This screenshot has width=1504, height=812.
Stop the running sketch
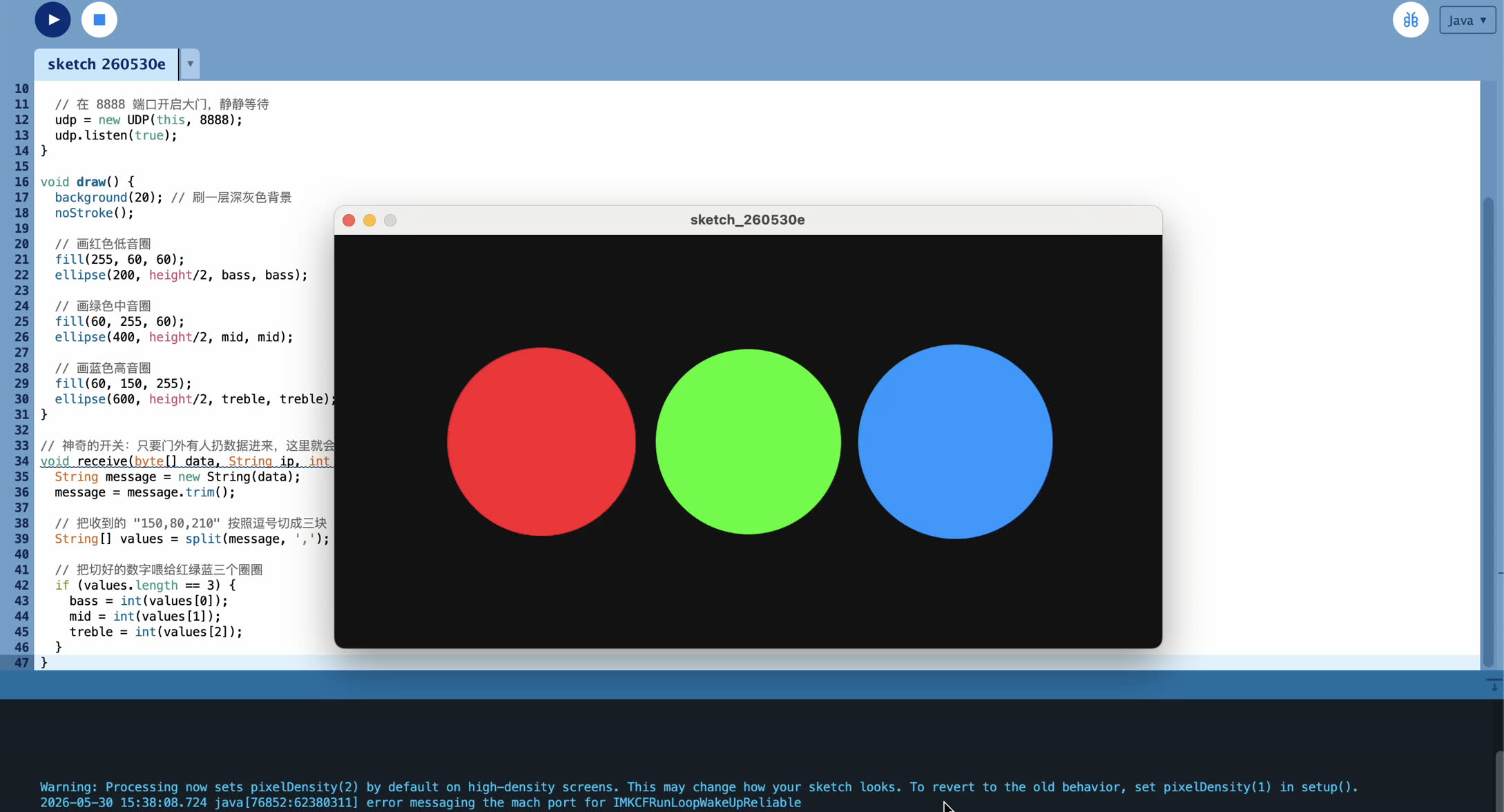[x=99, y=19]
